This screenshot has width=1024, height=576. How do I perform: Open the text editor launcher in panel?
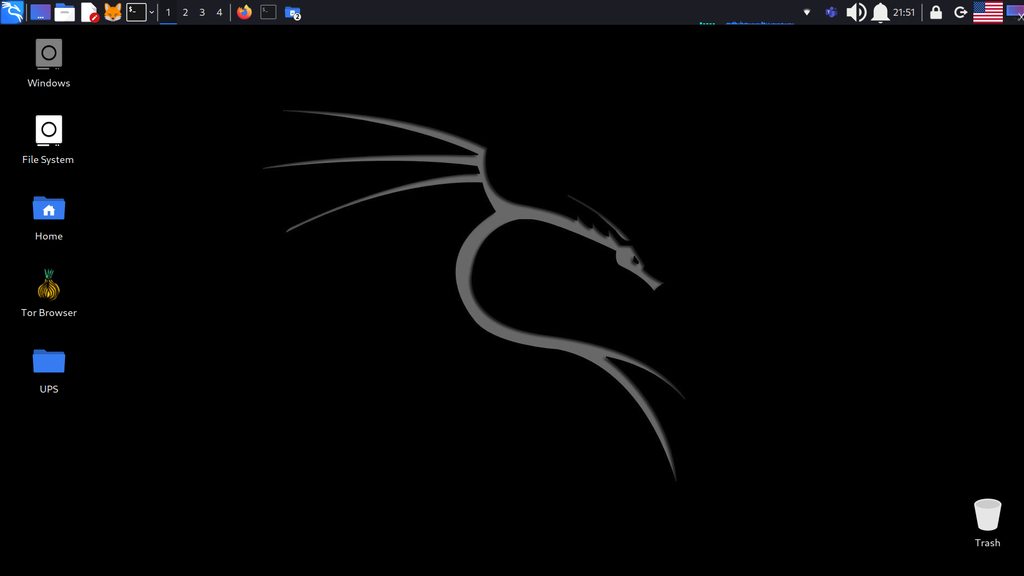pyautogui.click(x=89, y=12)
